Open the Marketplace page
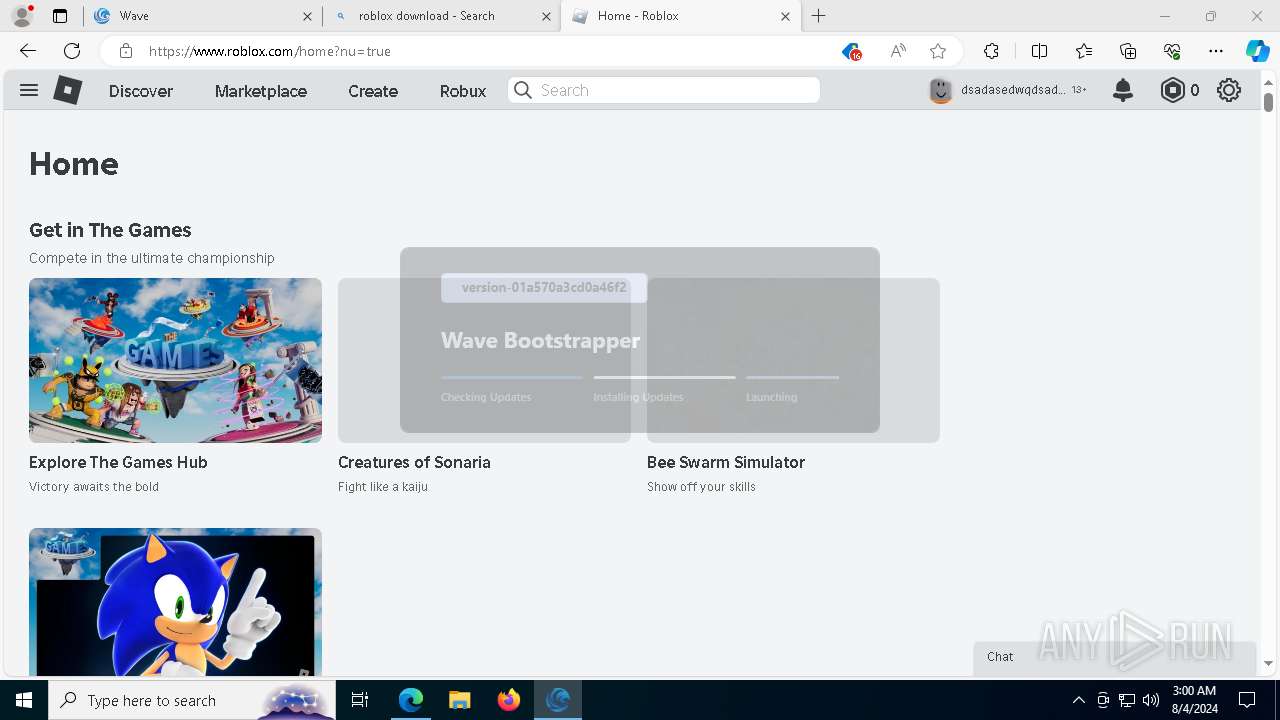 click(261, 90)
